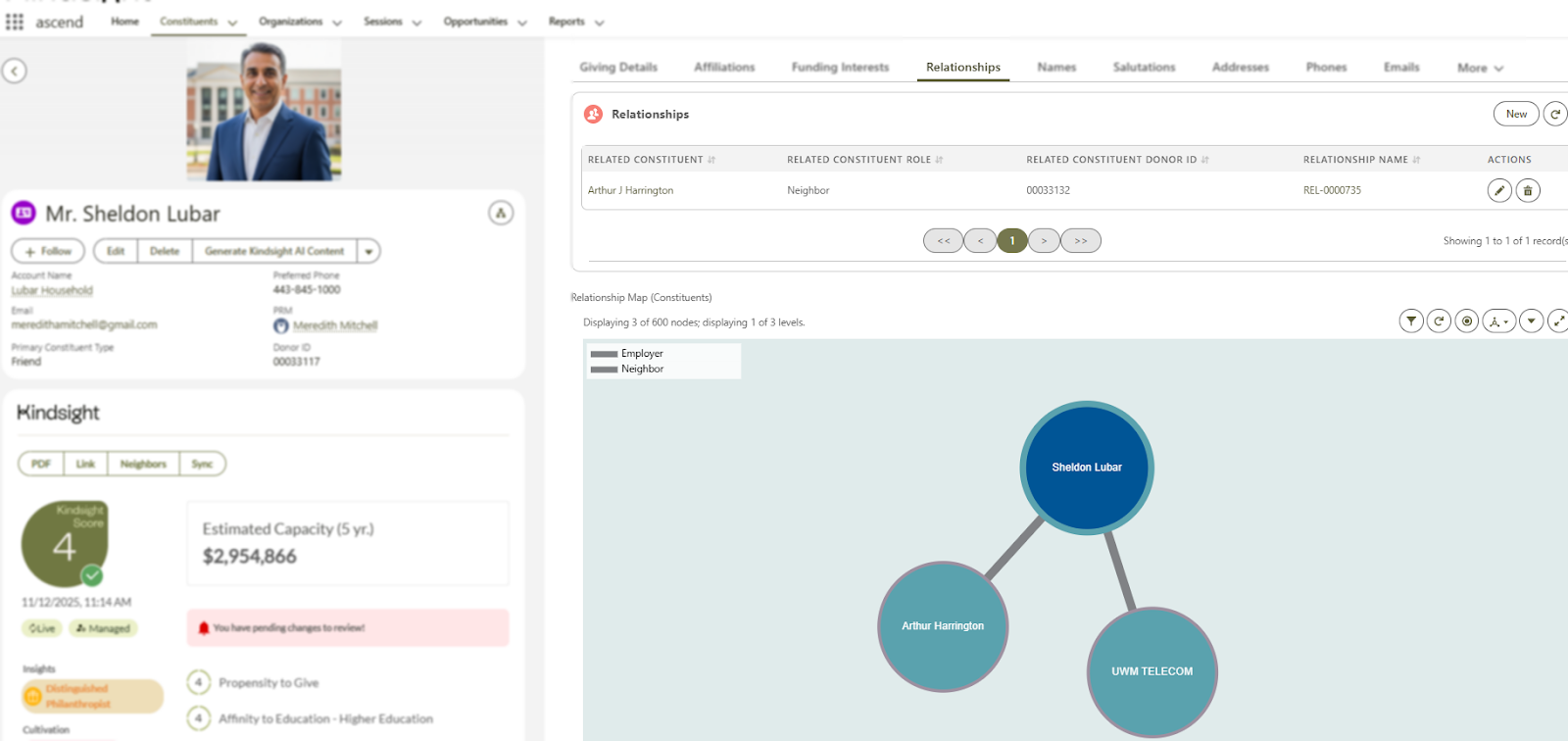Open the Funding Interests tab
Image resolution: width=1568 pixels, height=741 pixels.
tap(840, 67)
